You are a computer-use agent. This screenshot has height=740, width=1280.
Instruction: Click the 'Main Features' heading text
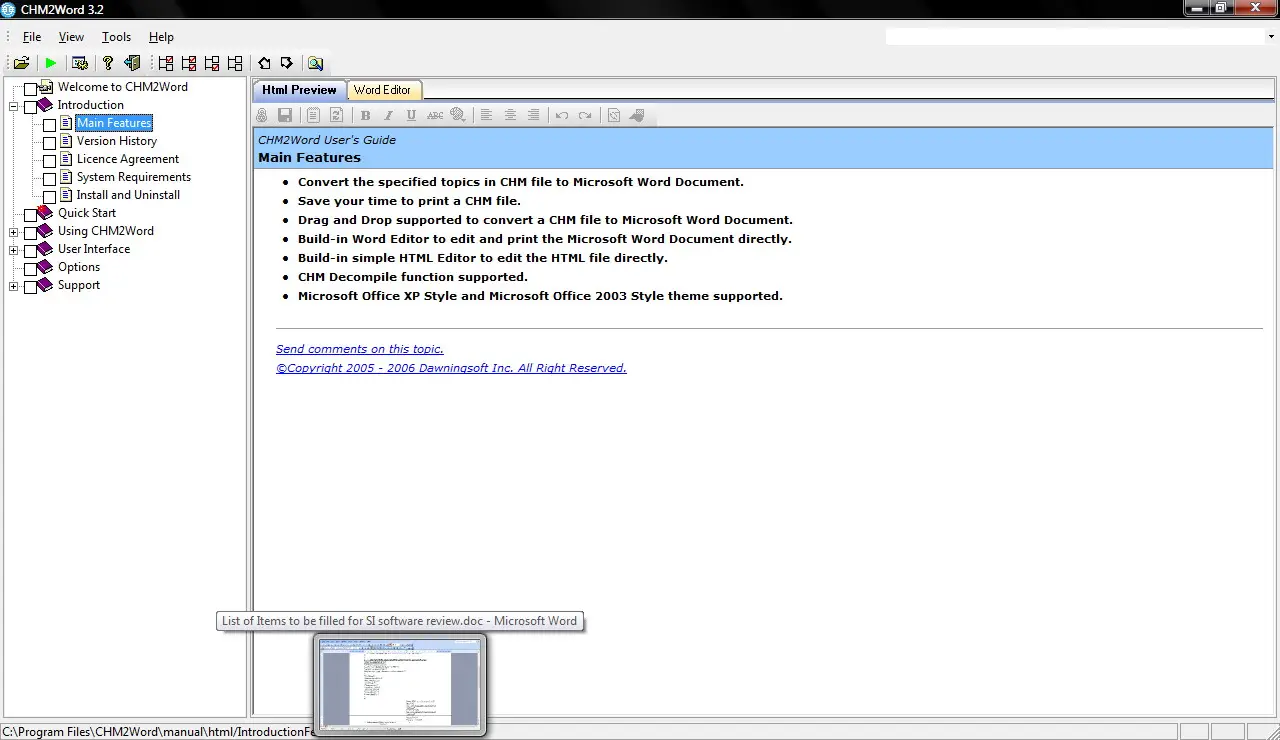(309, 158)
